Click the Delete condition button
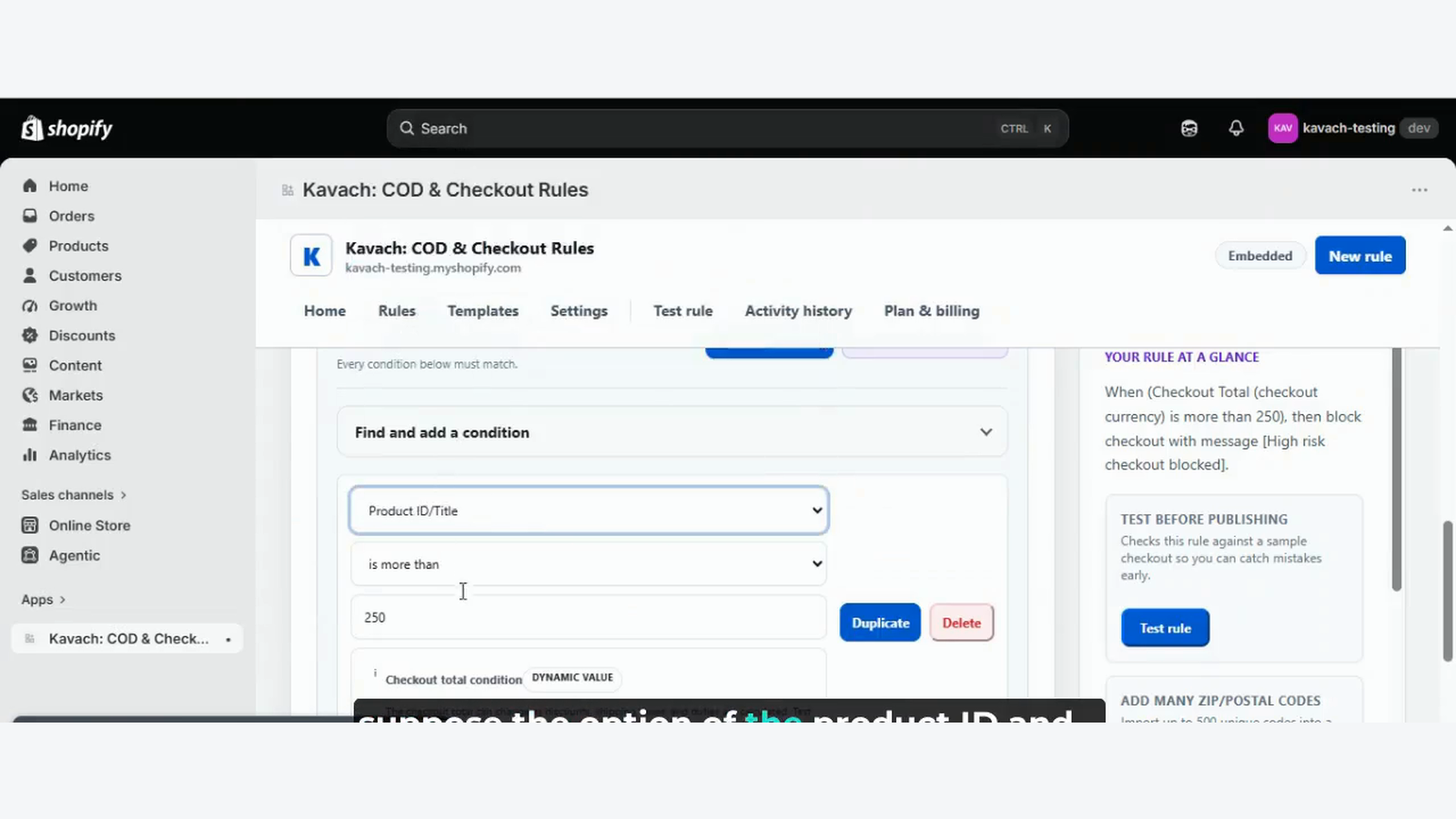Viewport: 1456px width, 819px height. (962, 622)
